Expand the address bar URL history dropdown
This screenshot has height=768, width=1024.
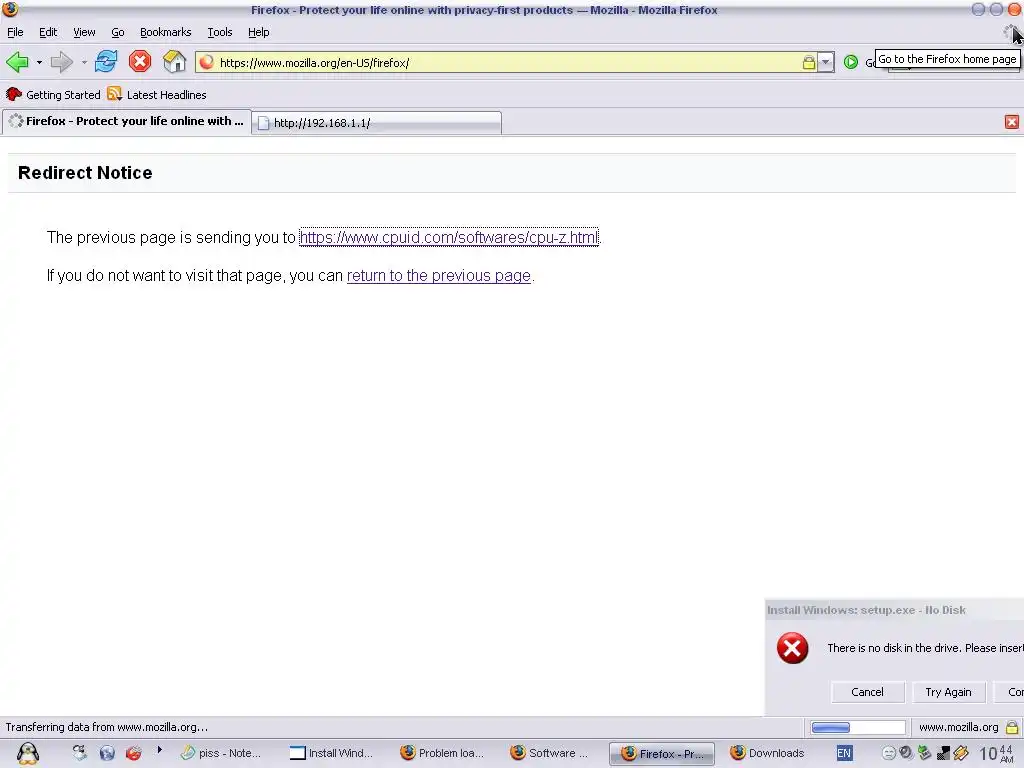pos(826,63)
